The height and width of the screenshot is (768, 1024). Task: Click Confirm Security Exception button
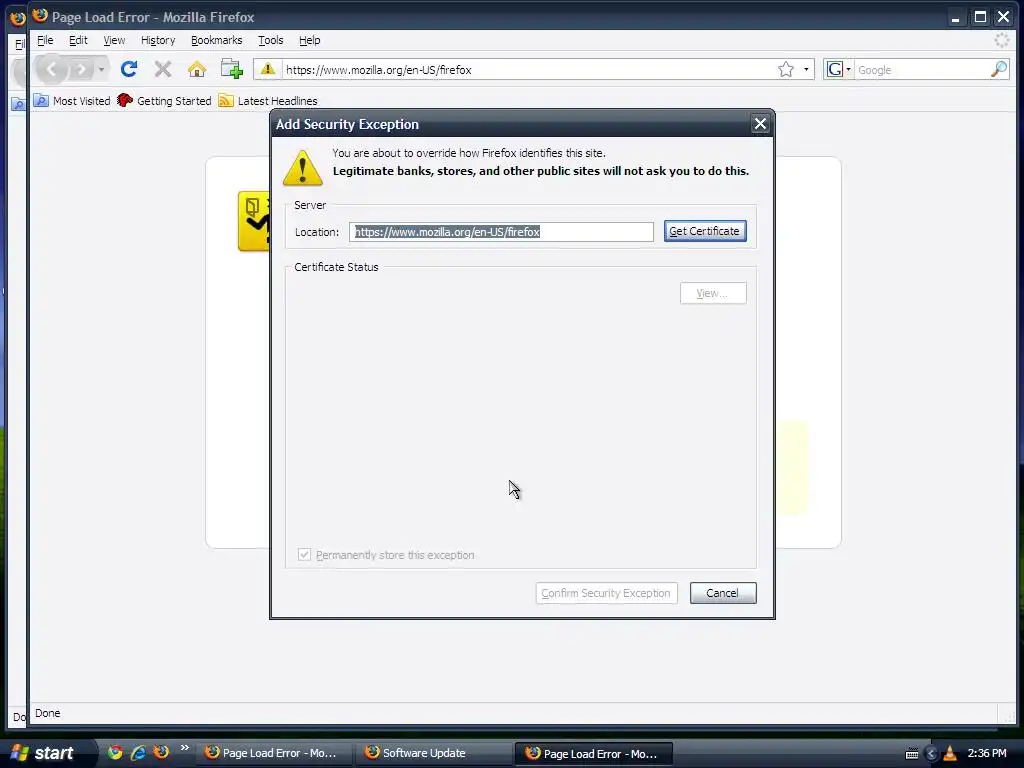tap(606, 593)
